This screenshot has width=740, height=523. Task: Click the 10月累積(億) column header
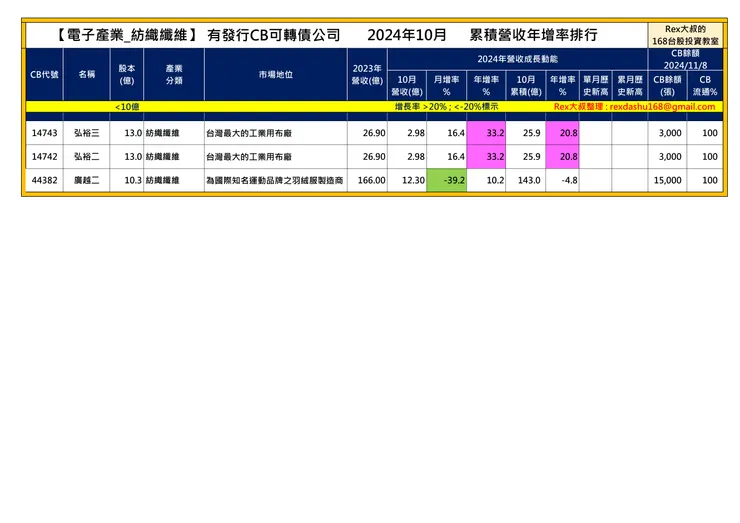[x=526, y=85]
